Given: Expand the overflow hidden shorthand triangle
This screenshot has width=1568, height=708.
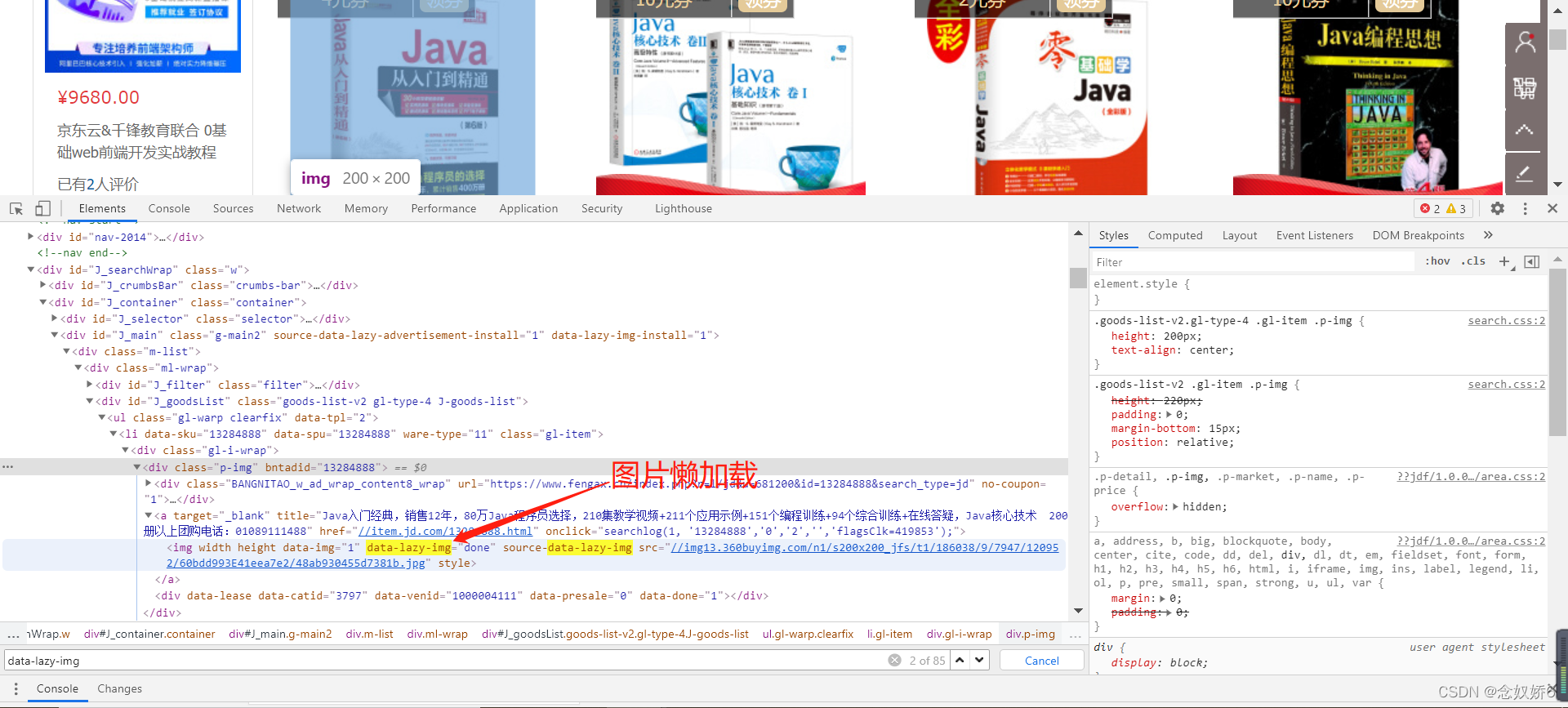Looking at the screenshot, I should click(x=1175, y=507).
